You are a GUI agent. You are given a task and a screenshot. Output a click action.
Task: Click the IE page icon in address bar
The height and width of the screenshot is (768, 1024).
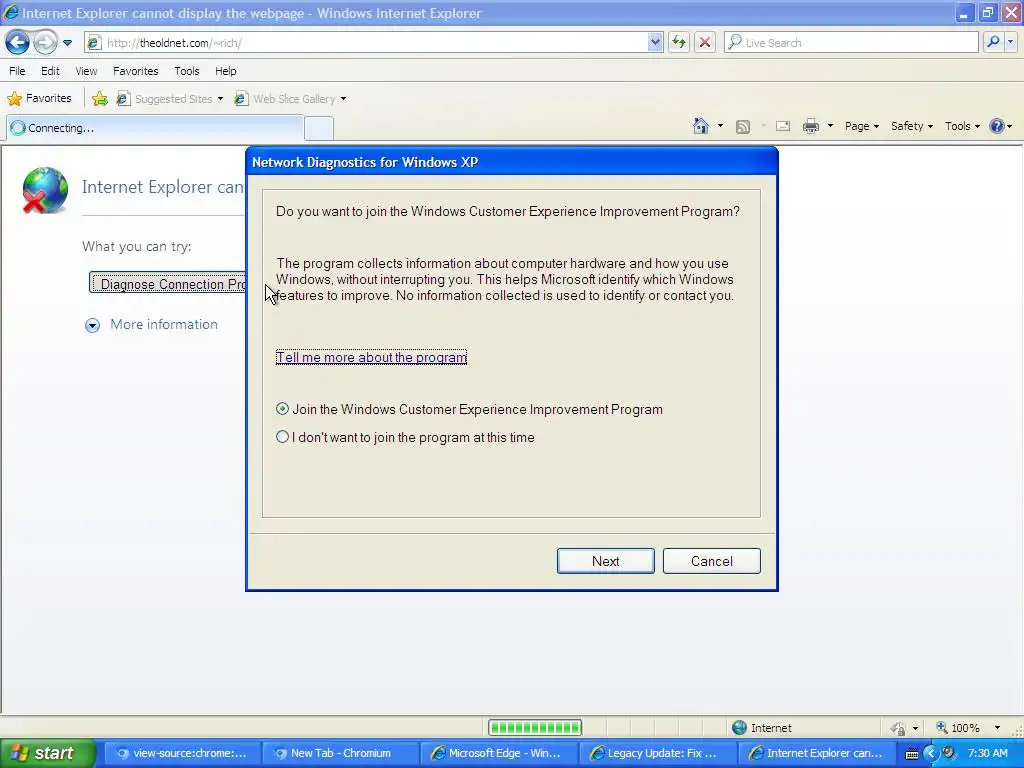[x=94, y=43]
